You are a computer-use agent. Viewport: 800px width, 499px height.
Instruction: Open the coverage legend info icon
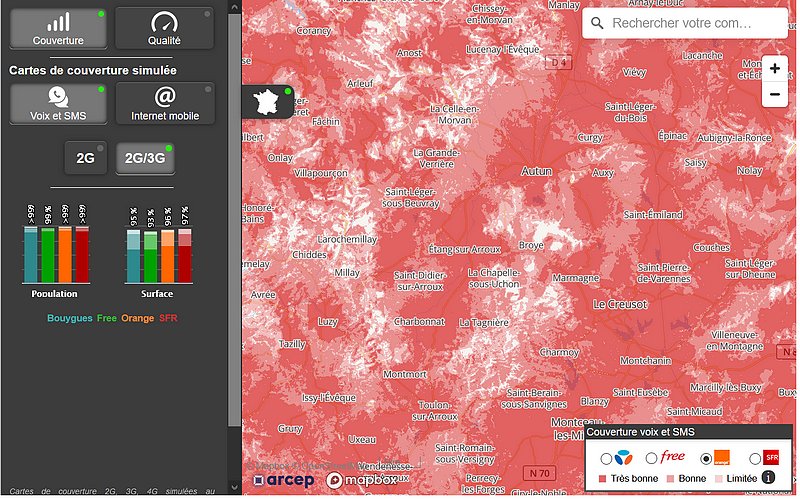coord(768,478)
